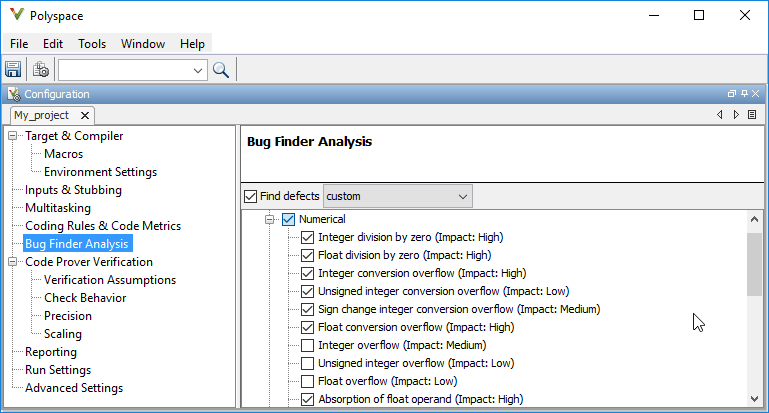Click the Save toolbar icon

(13, 69)
